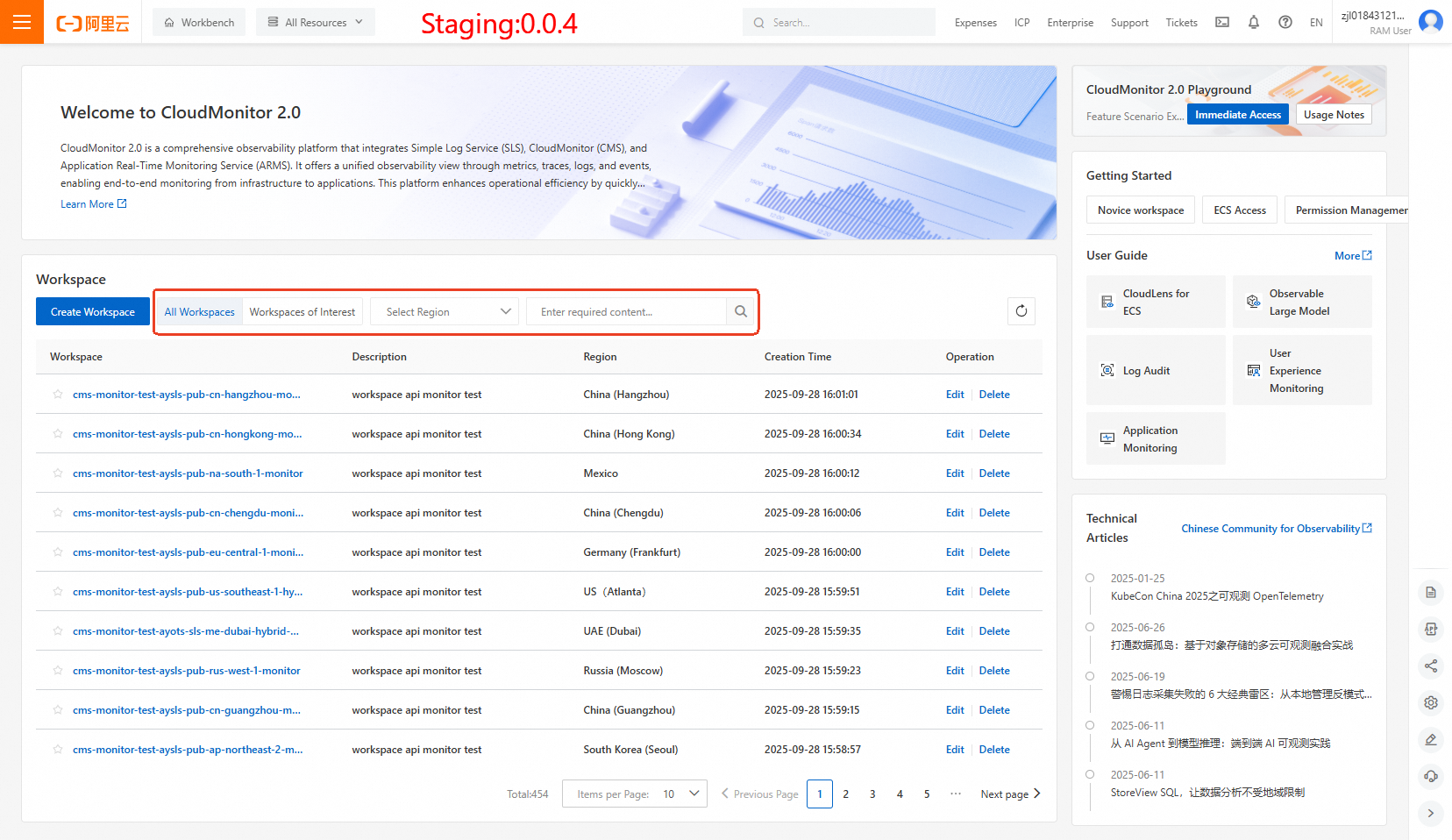
Task: Open Usage Notes for the playground
Action: (x=1334, y=115)
